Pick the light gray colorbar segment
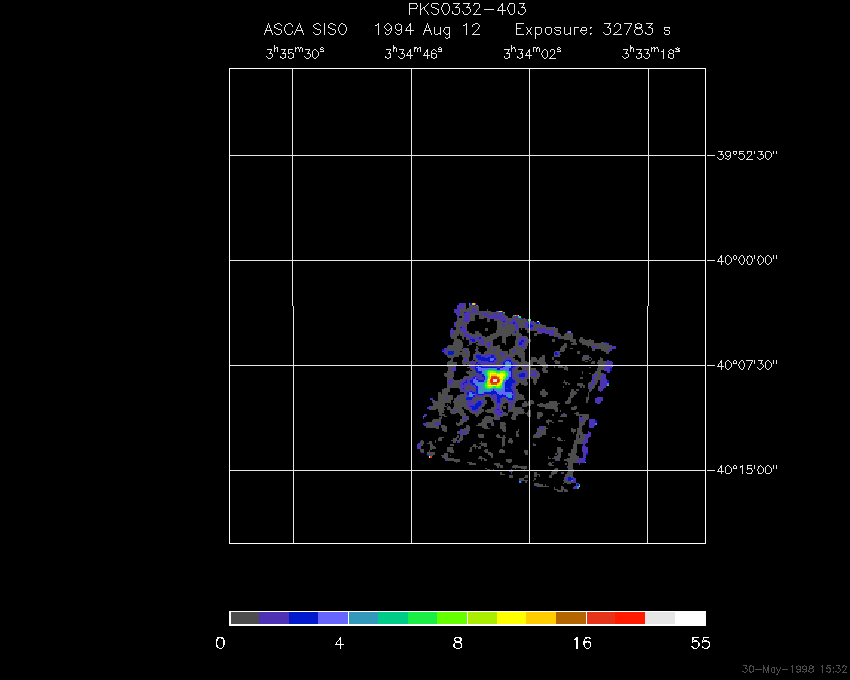Screen dimensions: 850x680 point(660,618)
